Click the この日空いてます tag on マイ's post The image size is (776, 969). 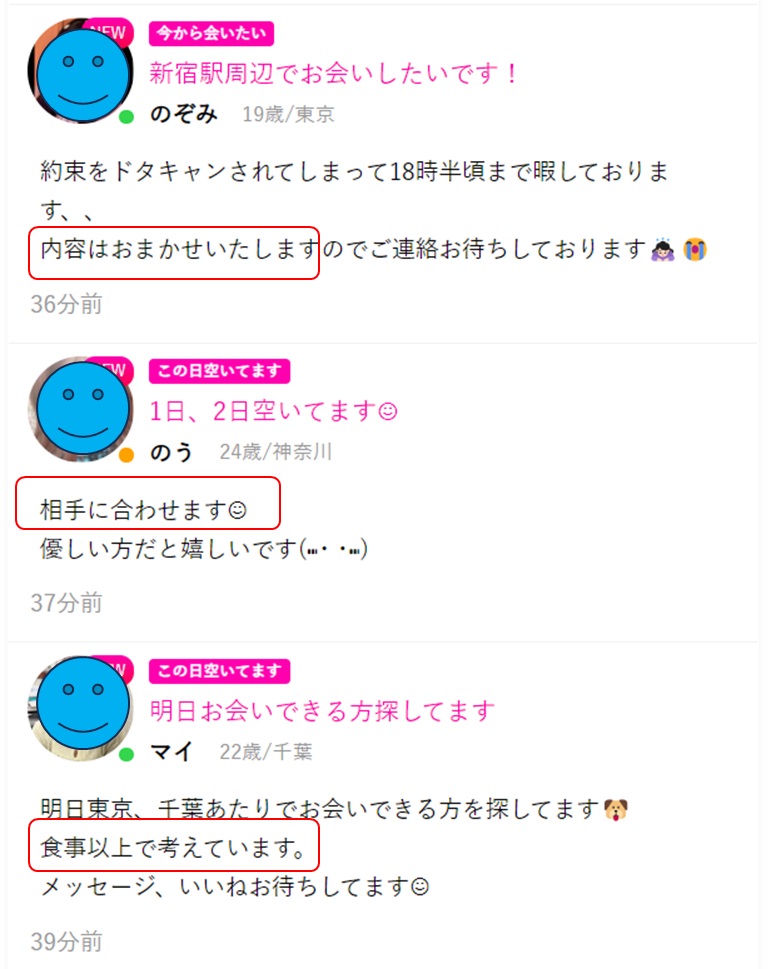[219, 671]
